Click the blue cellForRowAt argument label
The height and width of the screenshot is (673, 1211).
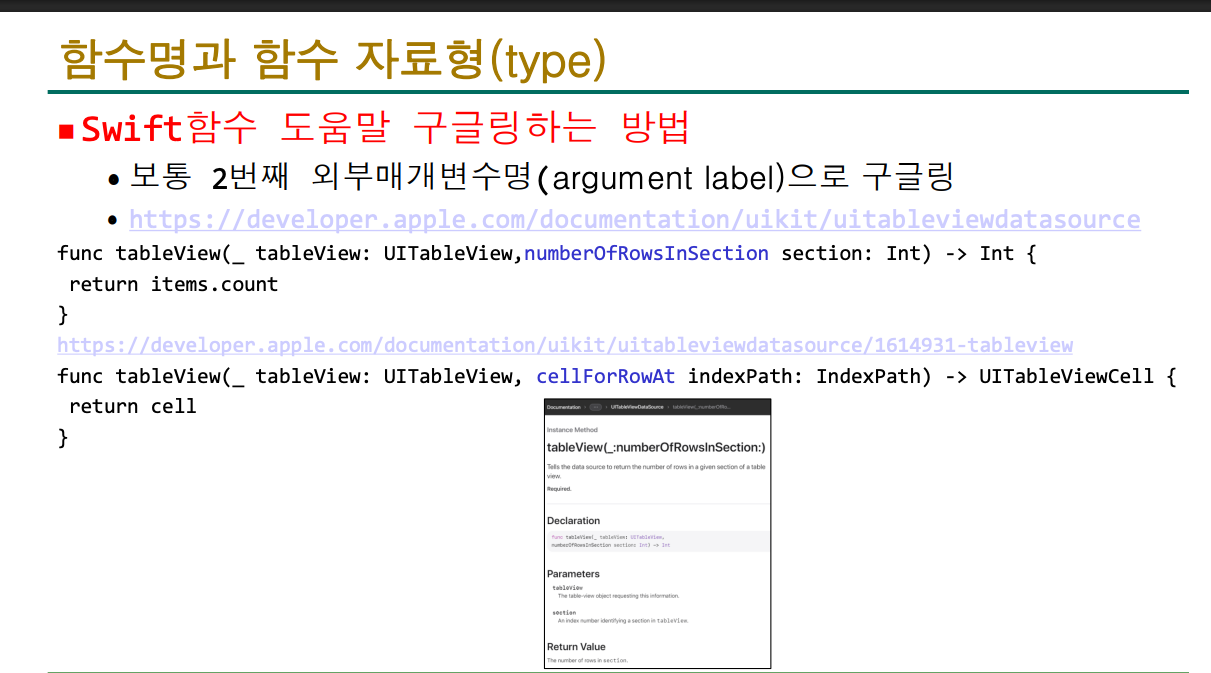point(606,376)
